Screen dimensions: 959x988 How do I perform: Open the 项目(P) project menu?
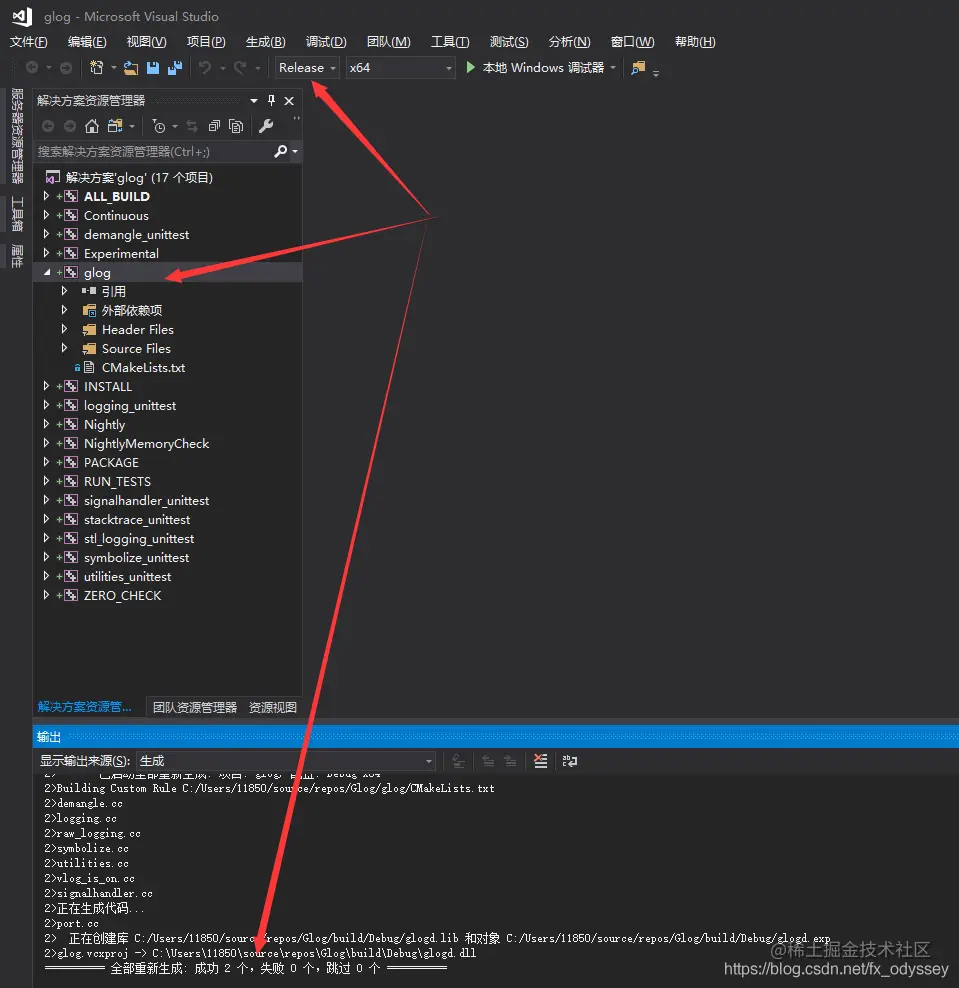[x=206, y=42]
